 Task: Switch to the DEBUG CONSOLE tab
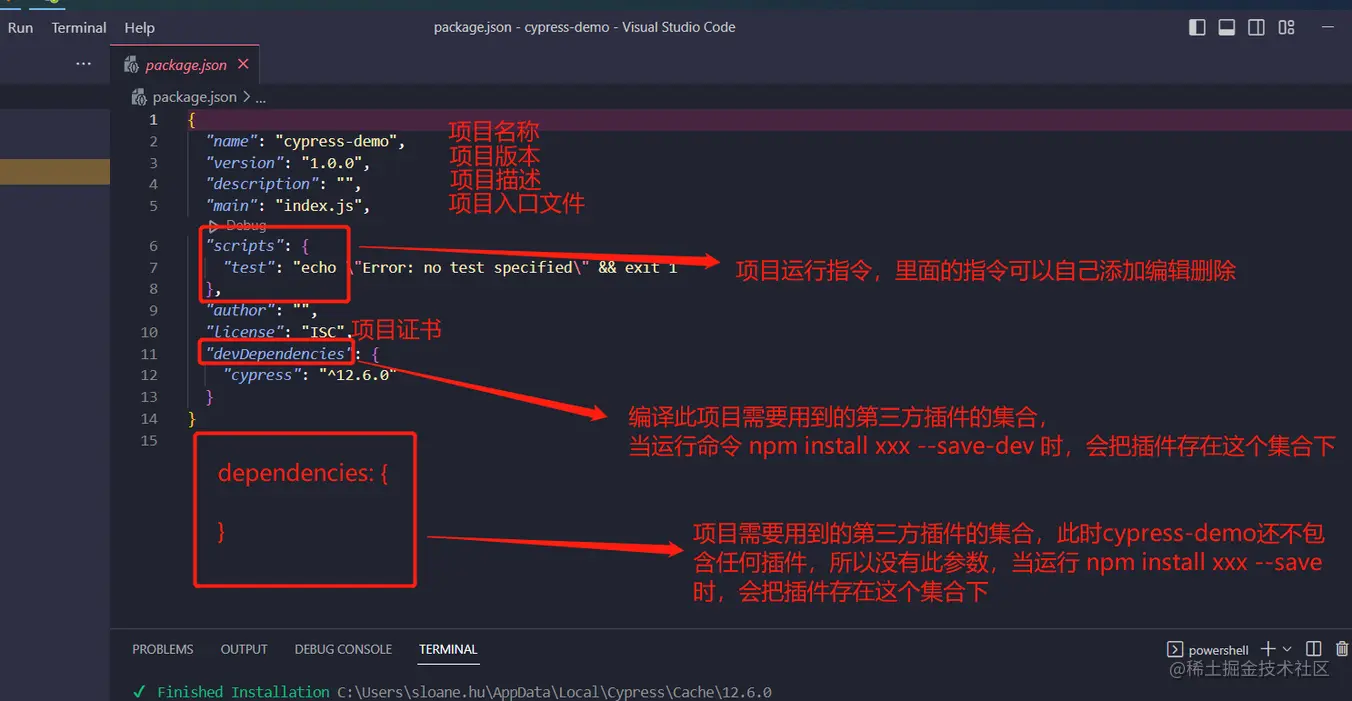tap(343, 649)
